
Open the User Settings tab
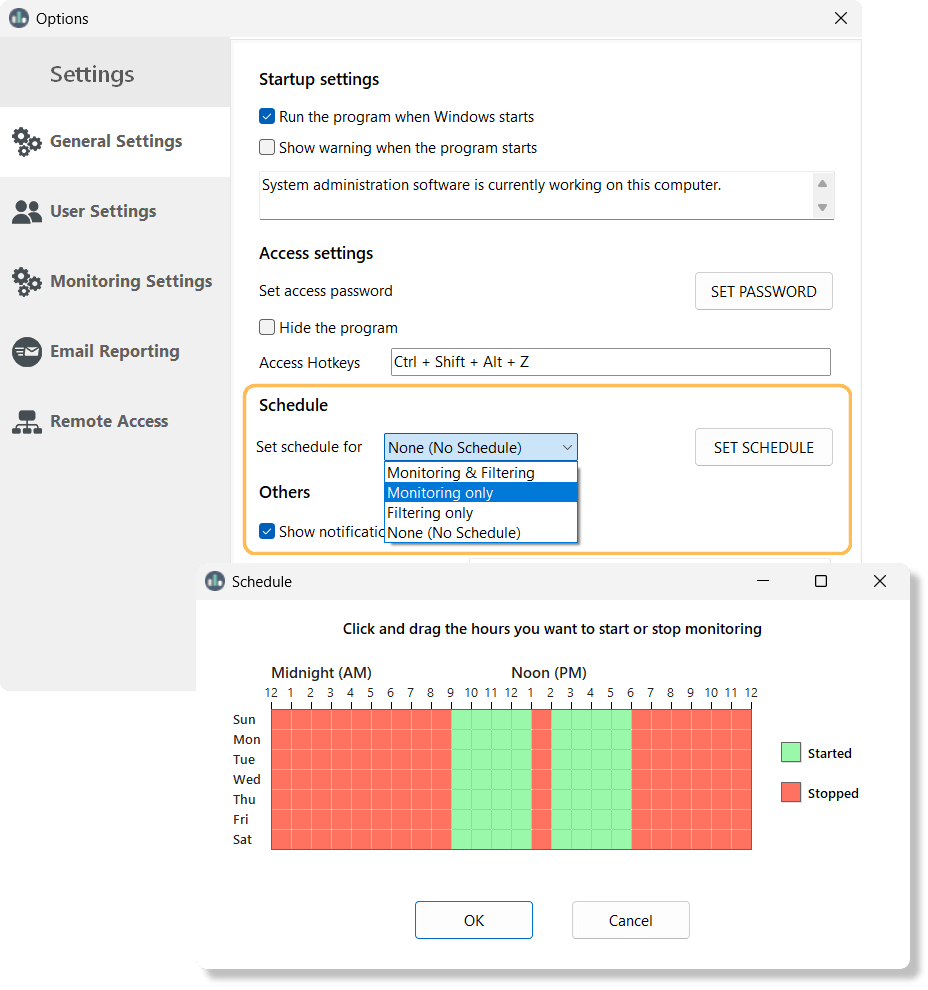tap(103, 212)
